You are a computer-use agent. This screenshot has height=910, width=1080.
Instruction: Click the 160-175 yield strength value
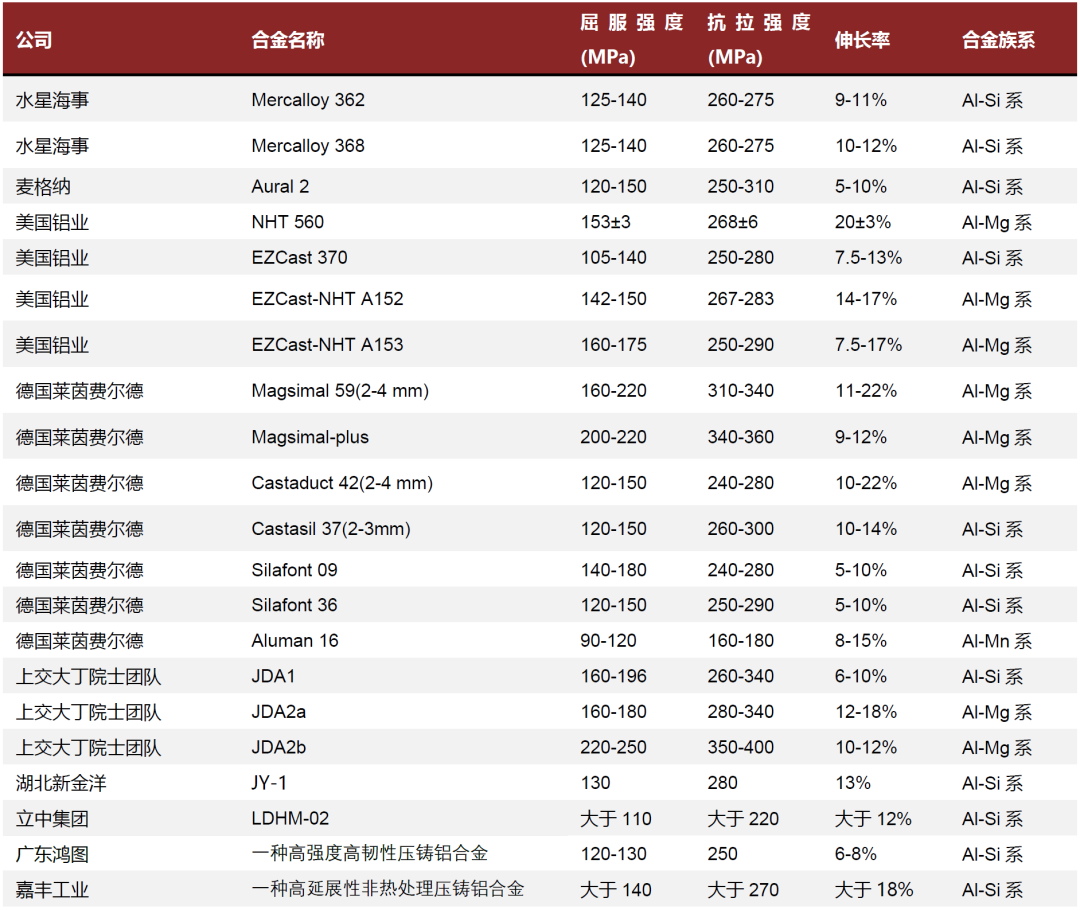613,344
